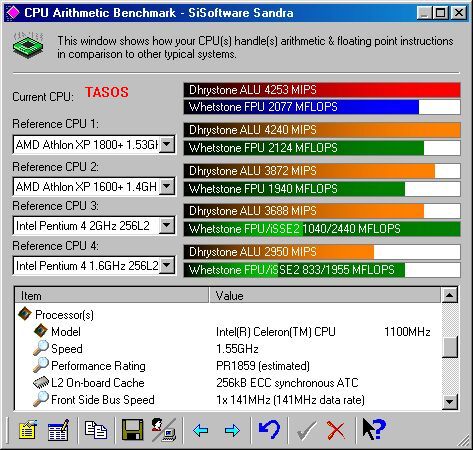Click the Whetstone FPU 2124 MFLOPS bar
The width and height of the screenshot is (473, 450).
[322, 148]
